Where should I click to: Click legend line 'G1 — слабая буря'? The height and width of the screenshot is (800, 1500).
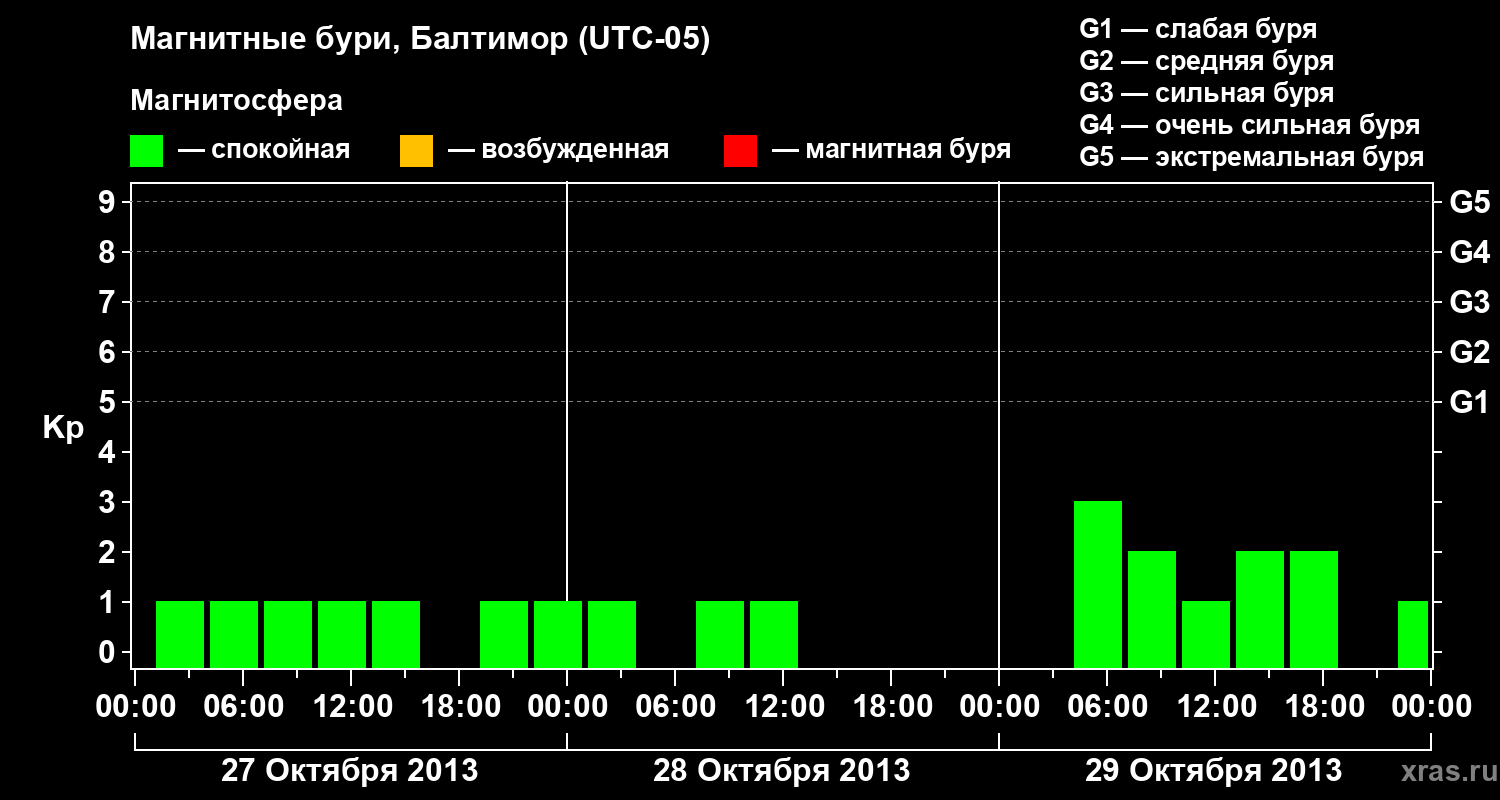point(1198,28)
